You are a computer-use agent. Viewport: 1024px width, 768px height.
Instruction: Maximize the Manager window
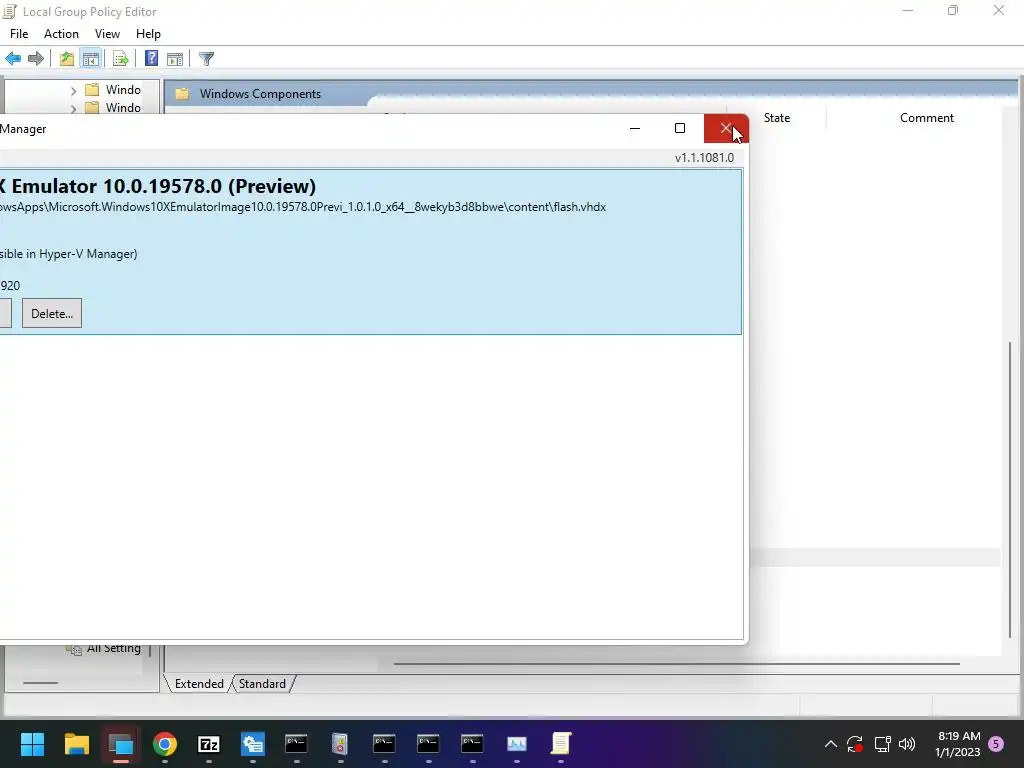tap(680, 128)
